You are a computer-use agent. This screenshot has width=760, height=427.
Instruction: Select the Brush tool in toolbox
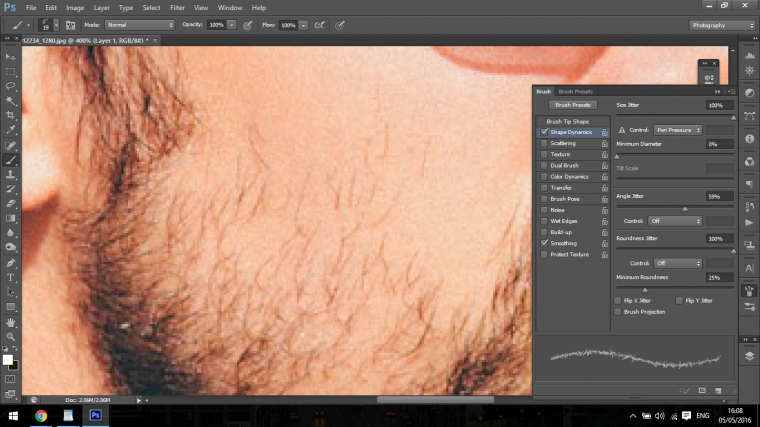(10, 160)
